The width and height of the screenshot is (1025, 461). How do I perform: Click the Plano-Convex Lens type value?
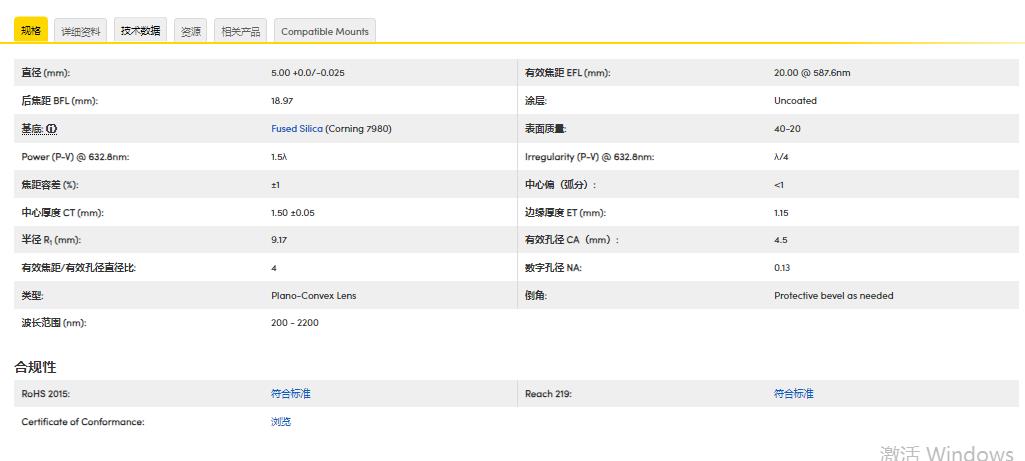(313, 296)
